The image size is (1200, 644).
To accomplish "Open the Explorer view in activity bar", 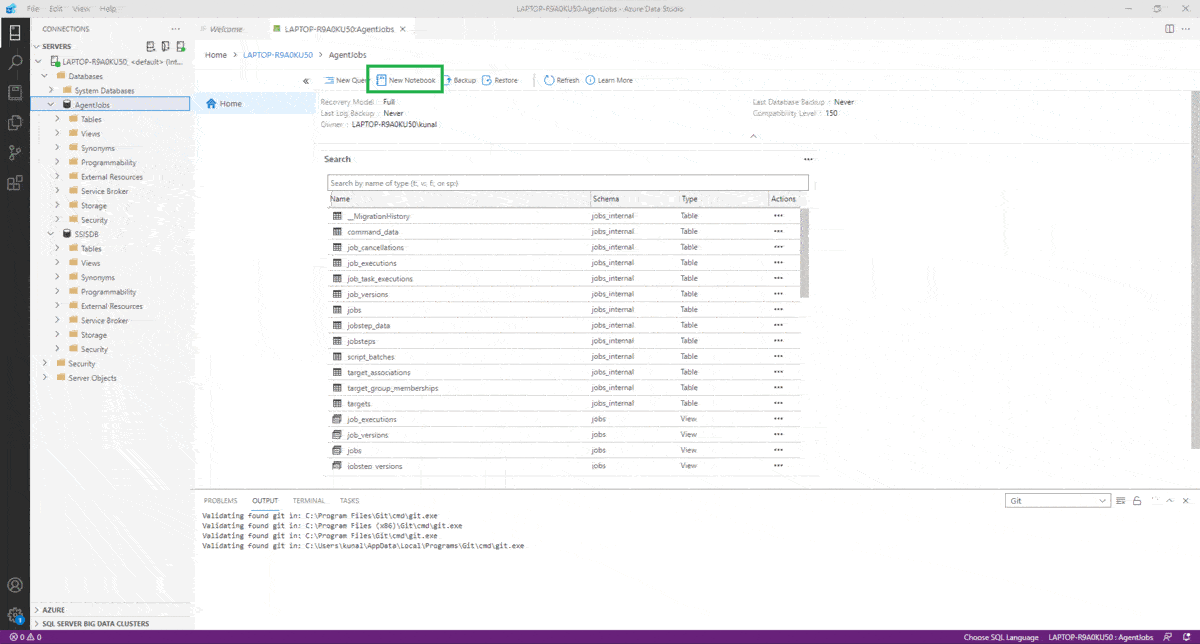I will [x=15, y=123].
